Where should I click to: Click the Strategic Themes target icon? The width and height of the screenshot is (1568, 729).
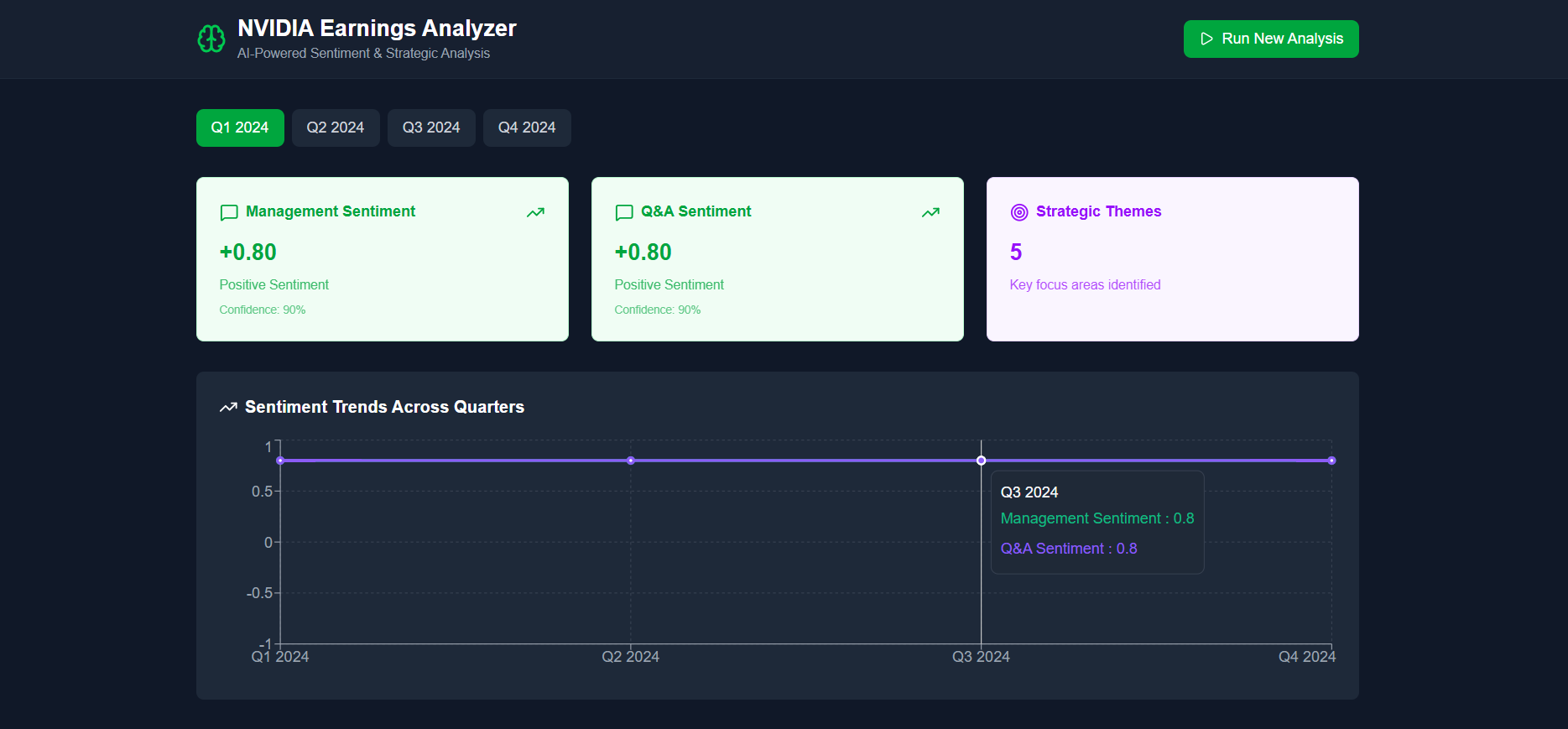(1018, 212)
